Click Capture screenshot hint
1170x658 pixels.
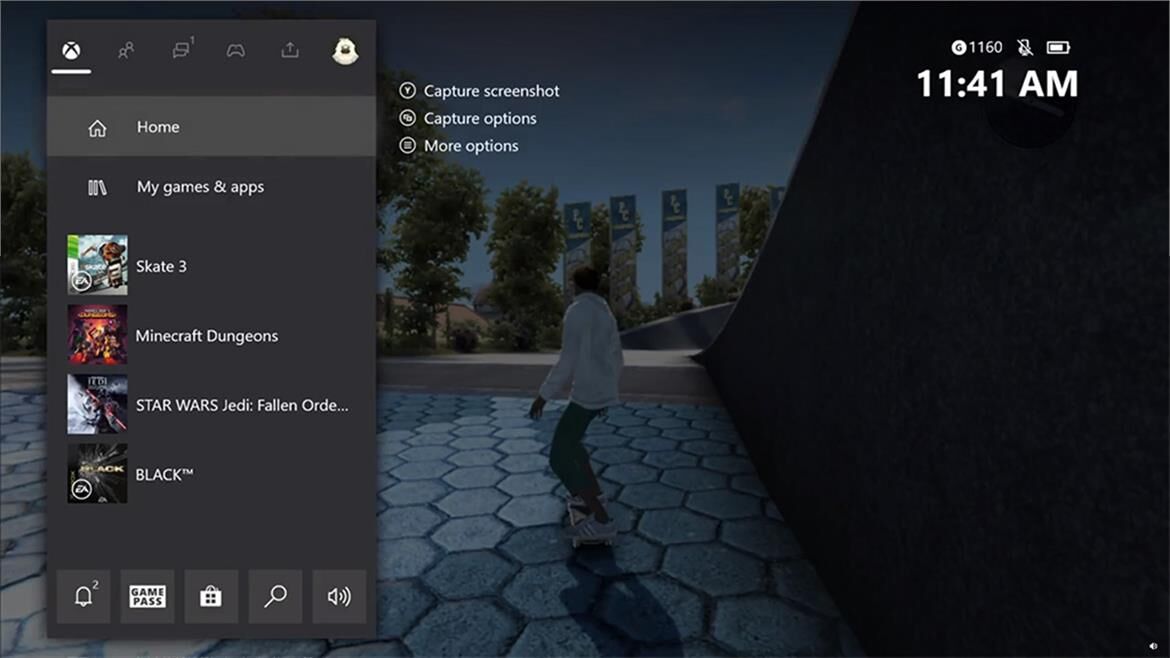tap(479, 91)
